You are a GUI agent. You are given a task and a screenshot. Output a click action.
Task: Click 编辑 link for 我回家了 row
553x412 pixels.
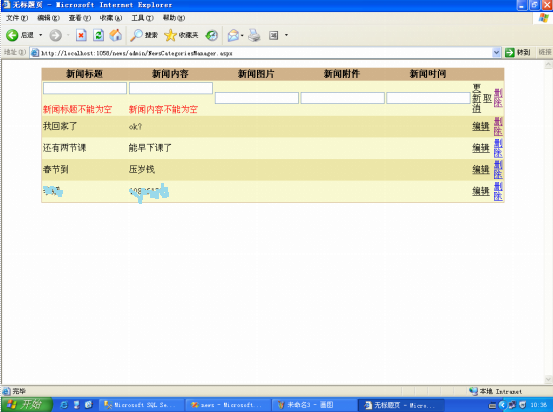pos(481,126)
